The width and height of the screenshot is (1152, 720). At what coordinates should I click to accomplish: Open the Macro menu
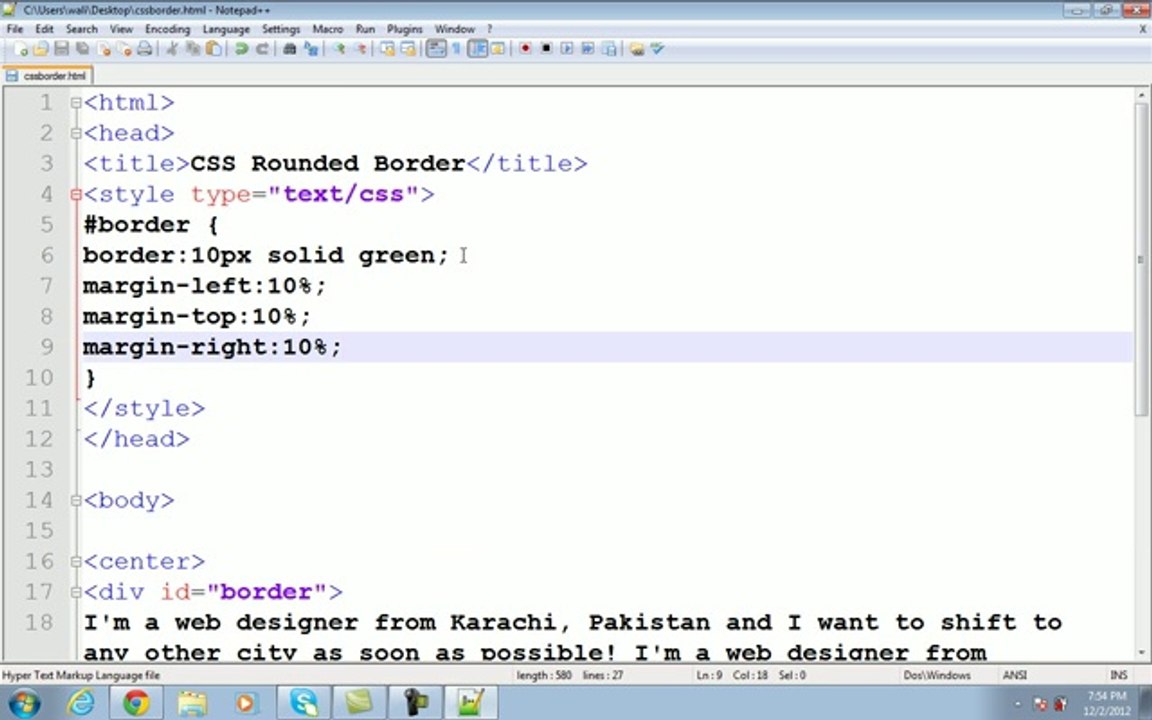click(x=328, y=29)
